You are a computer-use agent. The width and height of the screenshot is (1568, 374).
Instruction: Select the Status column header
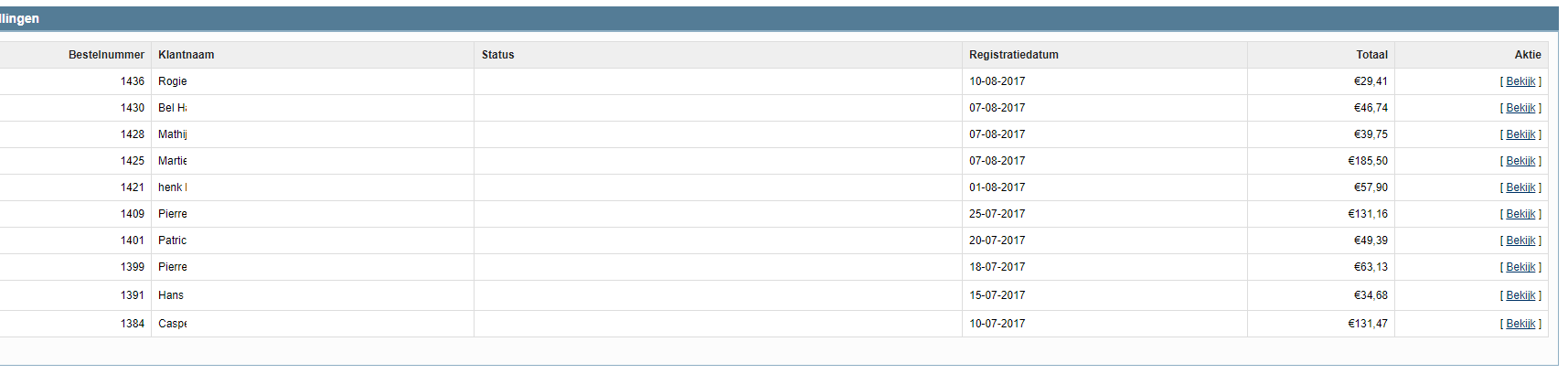(498, 55)
